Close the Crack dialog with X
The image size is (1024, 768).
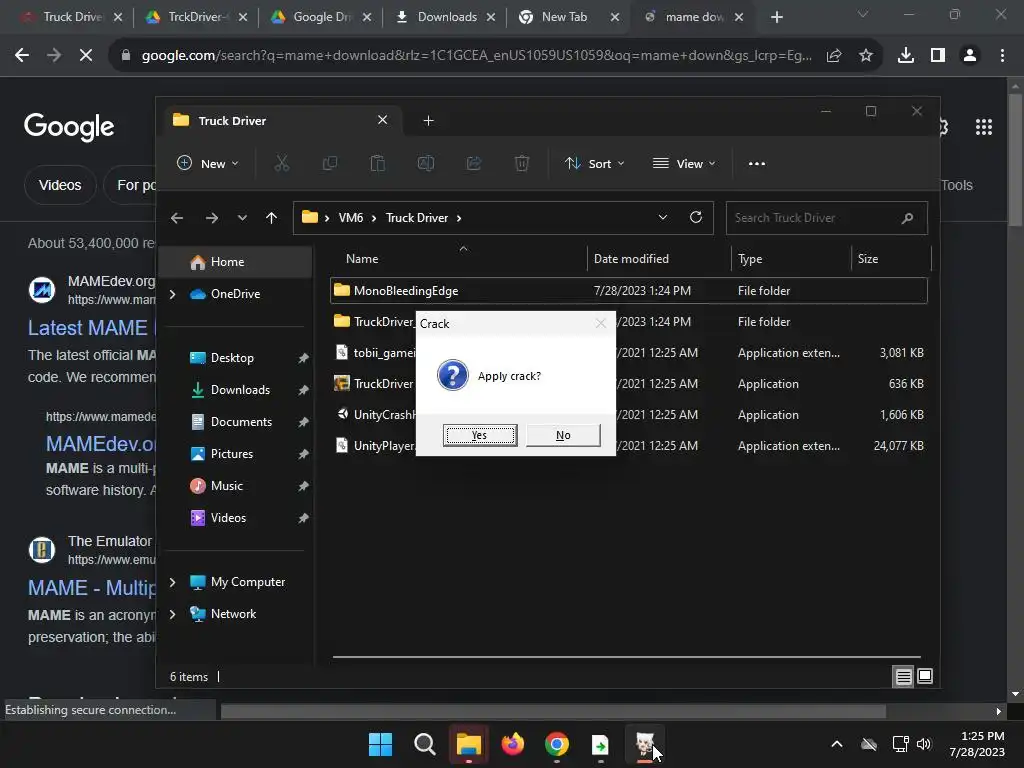[601, 323]
